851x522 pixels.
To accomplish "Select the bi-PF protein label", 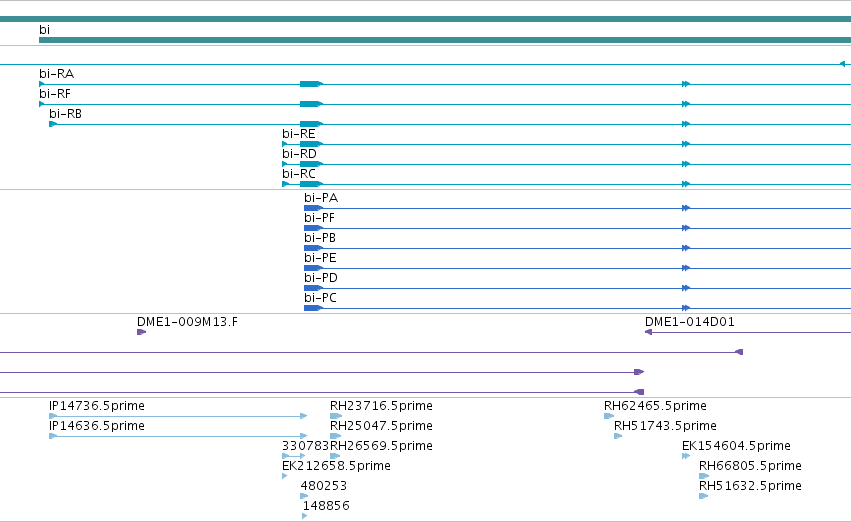I will click(x=319, y=218).
